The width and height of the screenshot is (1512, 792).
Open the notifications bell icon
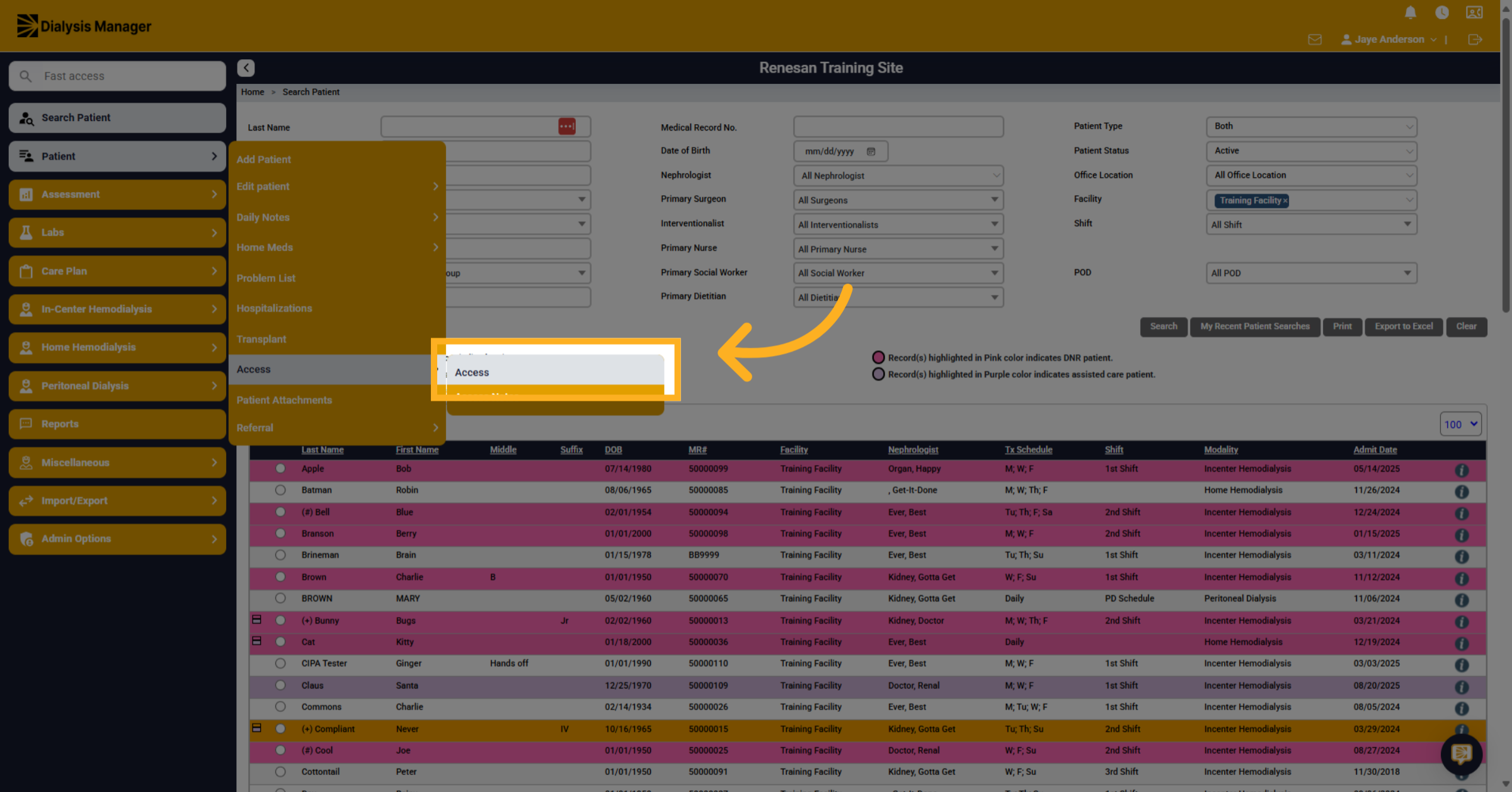(1411, 13)
